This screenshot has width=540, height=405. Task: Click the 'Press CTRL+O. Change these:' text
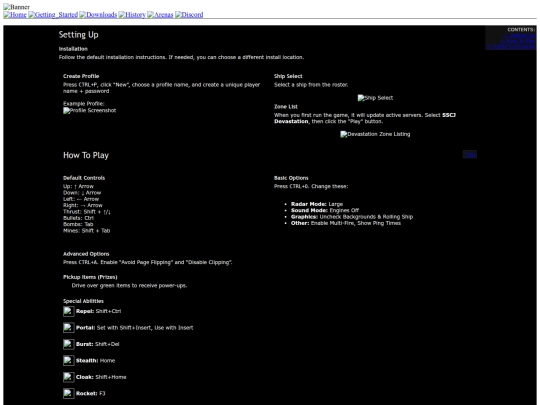311,186
